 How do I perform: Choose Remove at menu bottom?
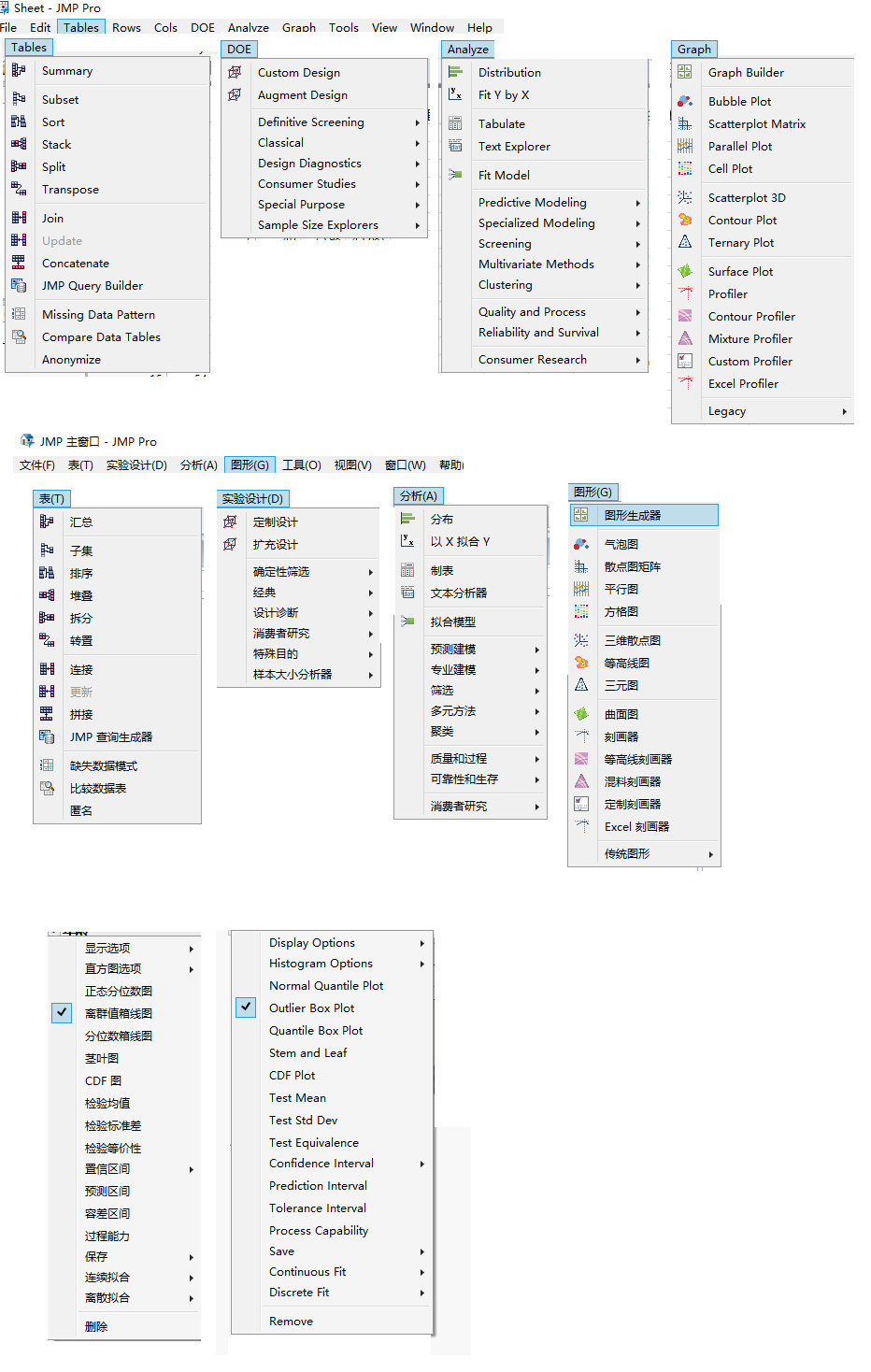point(292,1321)
